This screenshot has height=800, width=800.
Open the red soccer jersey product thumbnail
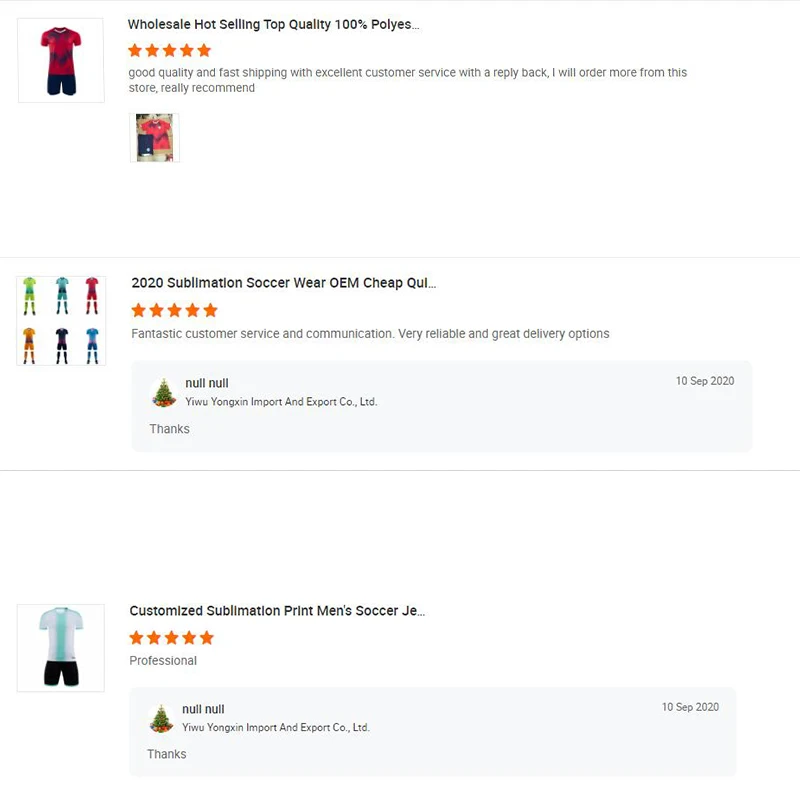61,60
